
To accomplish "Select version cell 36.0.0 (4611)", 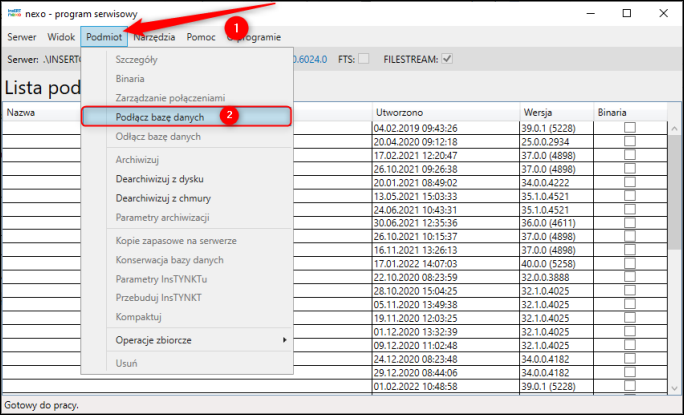I will coord(557,223).
